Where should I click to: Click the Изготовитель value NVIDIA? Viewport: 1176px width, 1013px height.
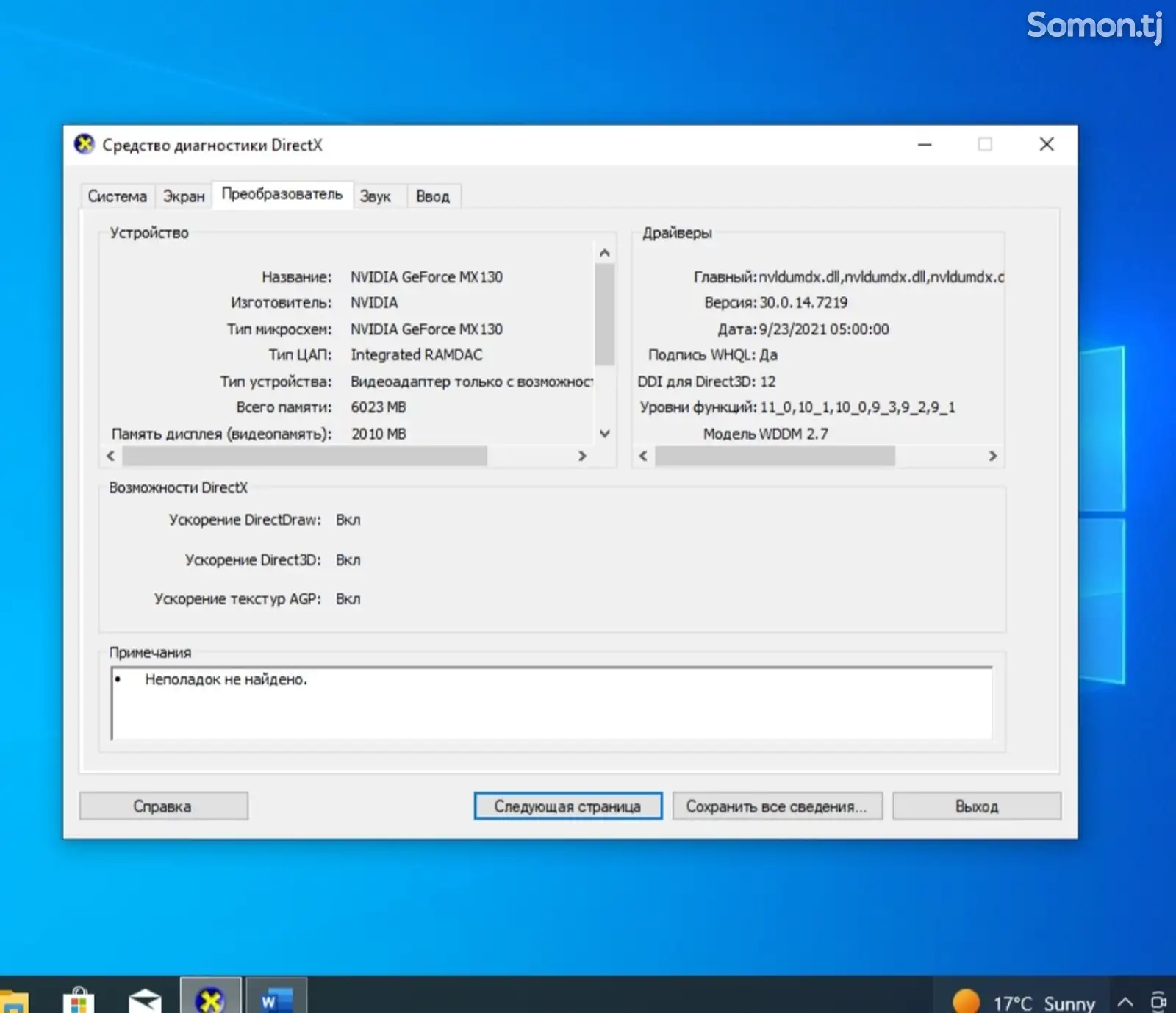point(374,303)
